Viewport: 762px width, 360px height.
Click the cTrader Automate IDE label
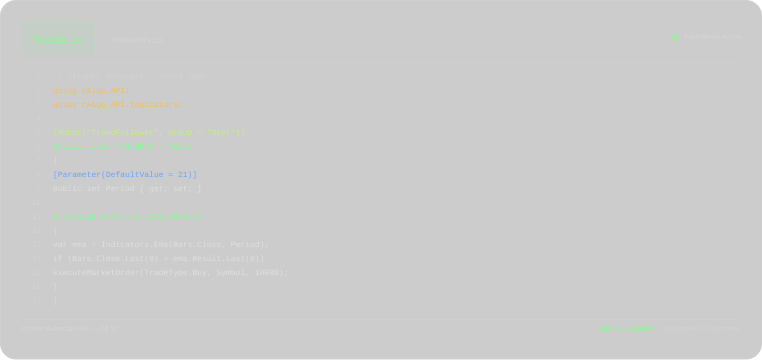tap(69, 329)
